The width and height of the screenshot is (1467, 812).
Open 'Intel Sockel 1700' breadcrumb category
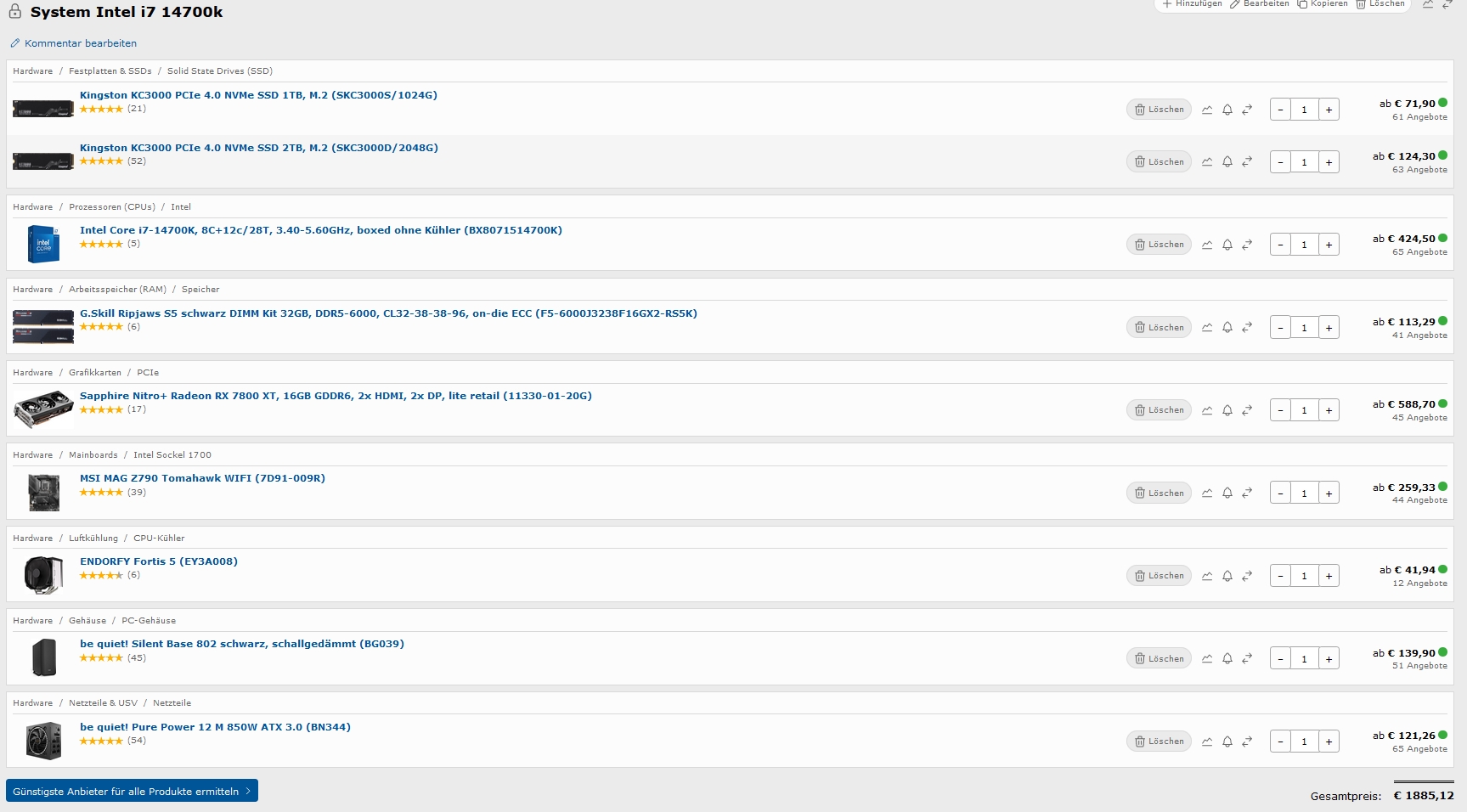click(x=172, y=455)
